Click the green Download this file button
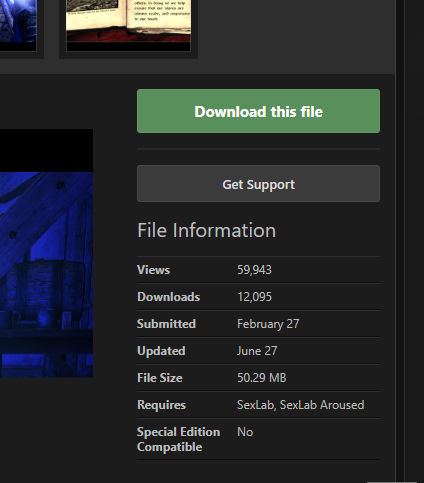 tap(258, 111)
